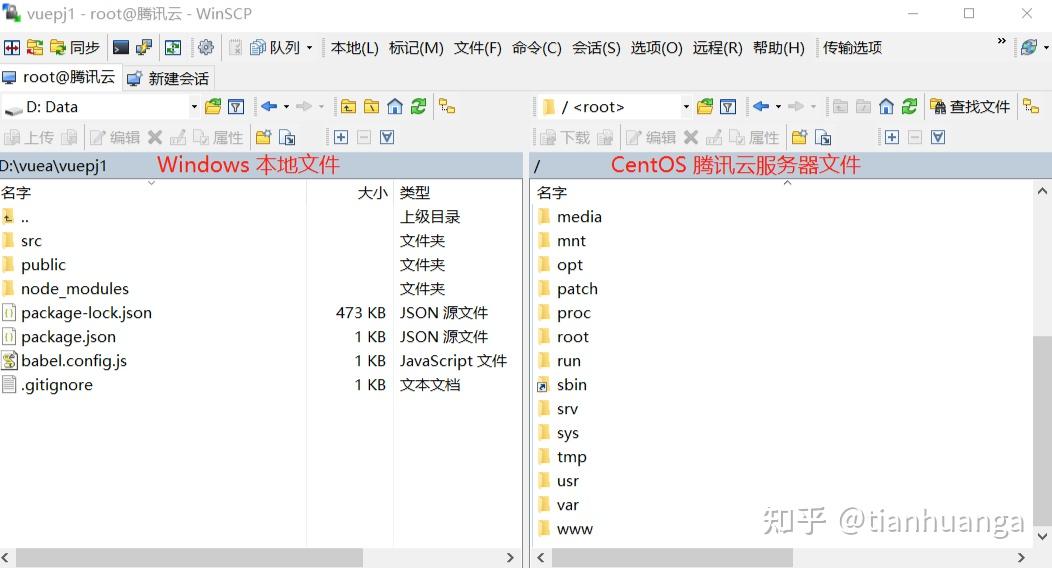Open the 命令(C) menu
Image resolution: width=1052 pixels, height=568 pixels.
click(536, 48)
